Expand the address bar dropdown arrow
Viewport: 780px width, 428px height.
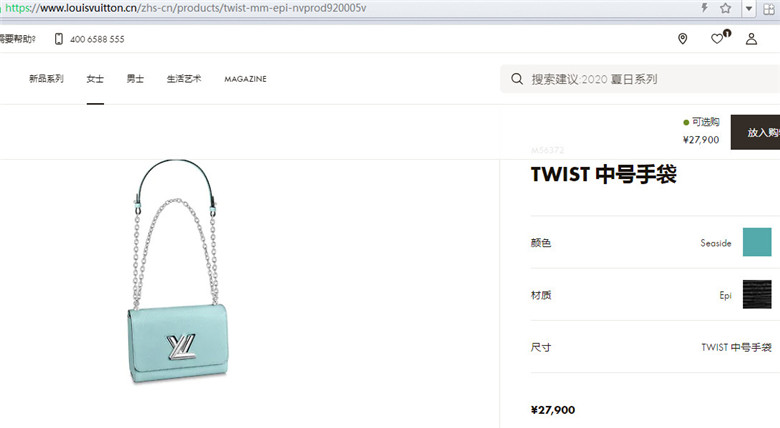tap(749, 8)
